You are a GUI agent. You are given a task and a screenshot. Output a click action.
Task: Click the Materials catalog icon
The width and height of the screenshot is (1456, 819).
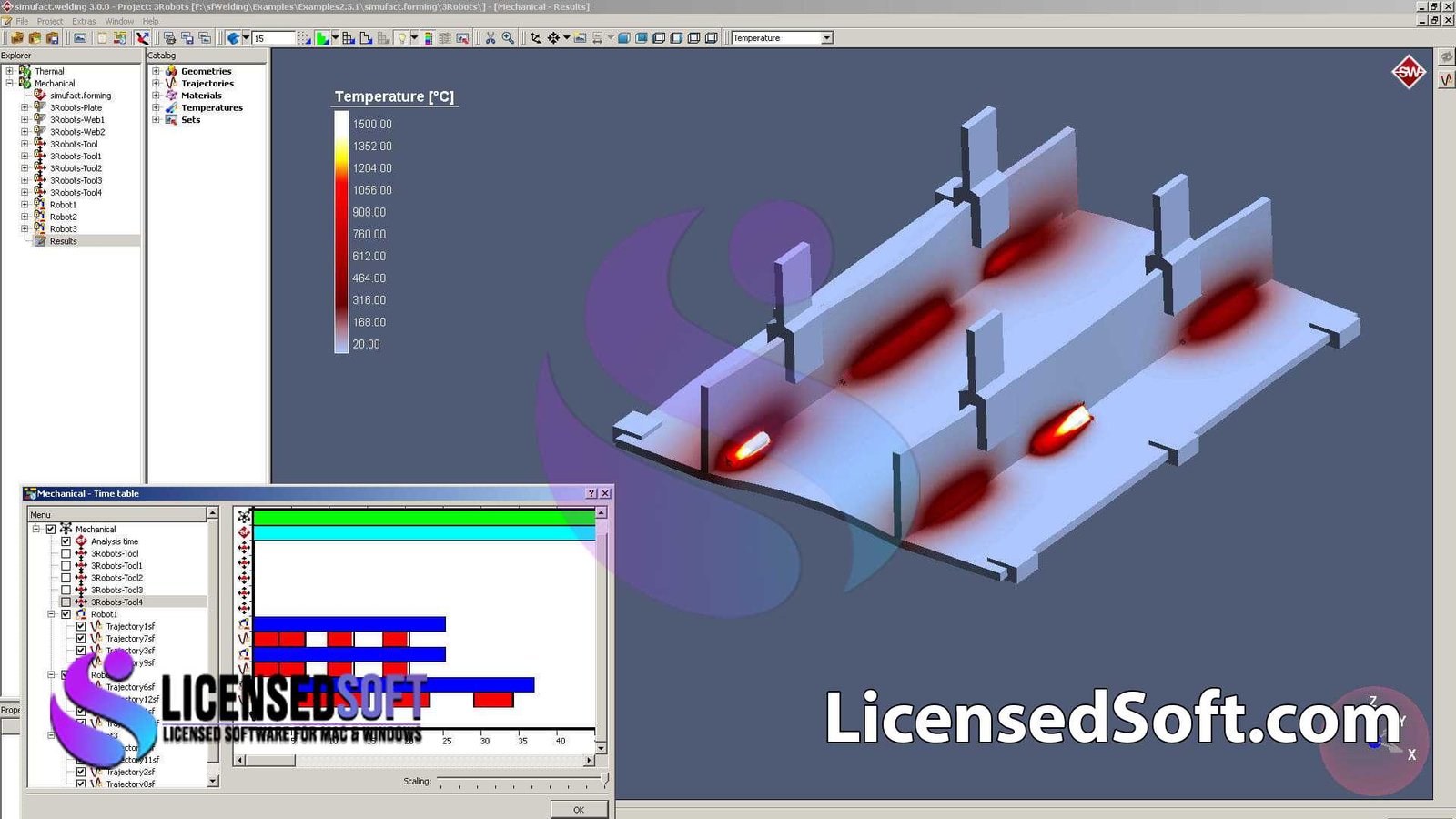pyautogui.click(x=171, y=96)
